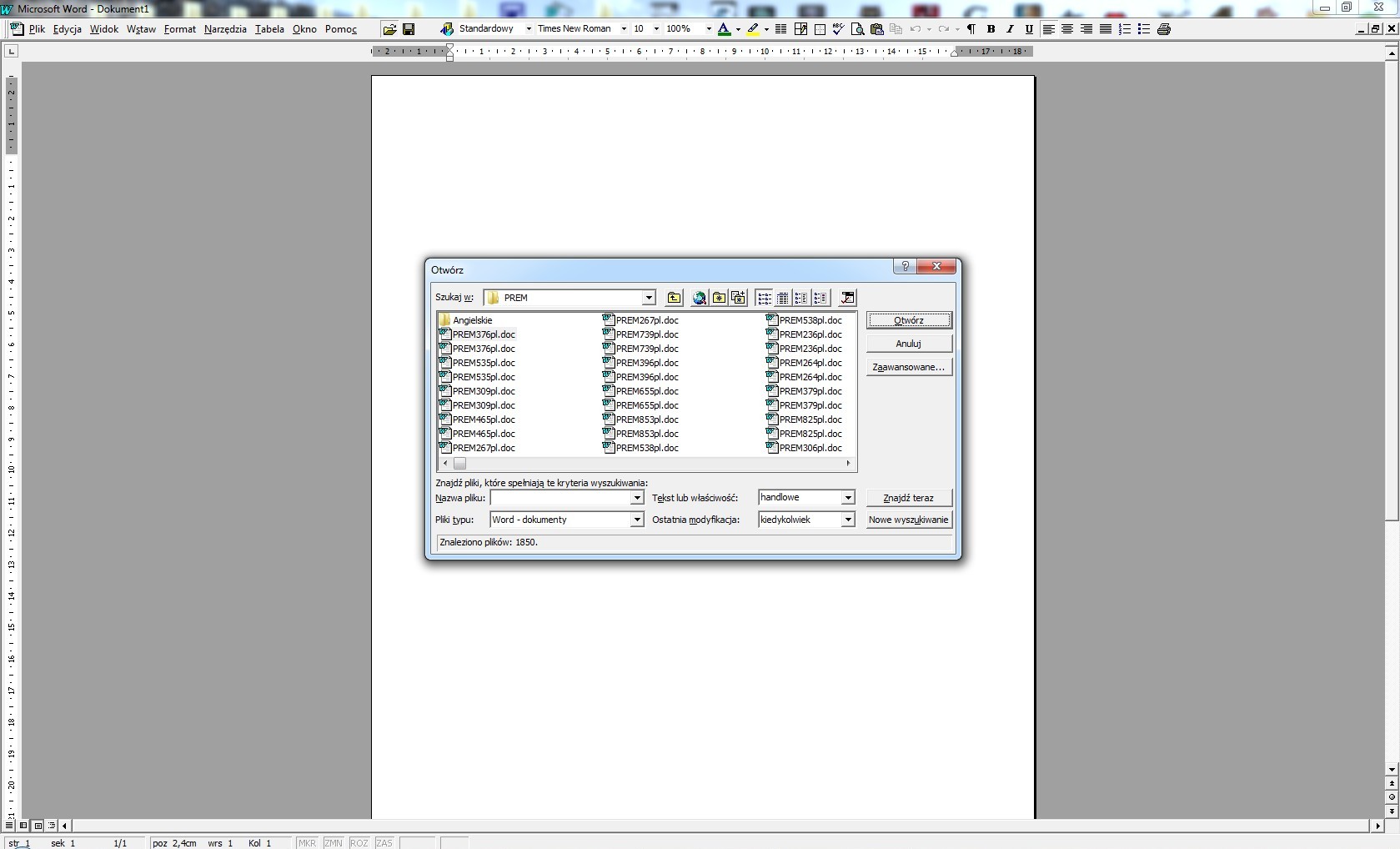Screen dimensions: 1400x849
Task: Expand the Szukaj w folder dropdown
Action: [649, 298]
